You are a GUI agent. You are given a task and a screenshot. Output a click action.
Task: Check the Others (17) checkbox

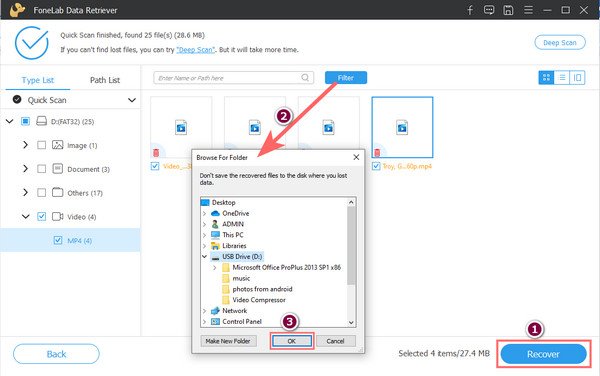click(x=41, y=192)
